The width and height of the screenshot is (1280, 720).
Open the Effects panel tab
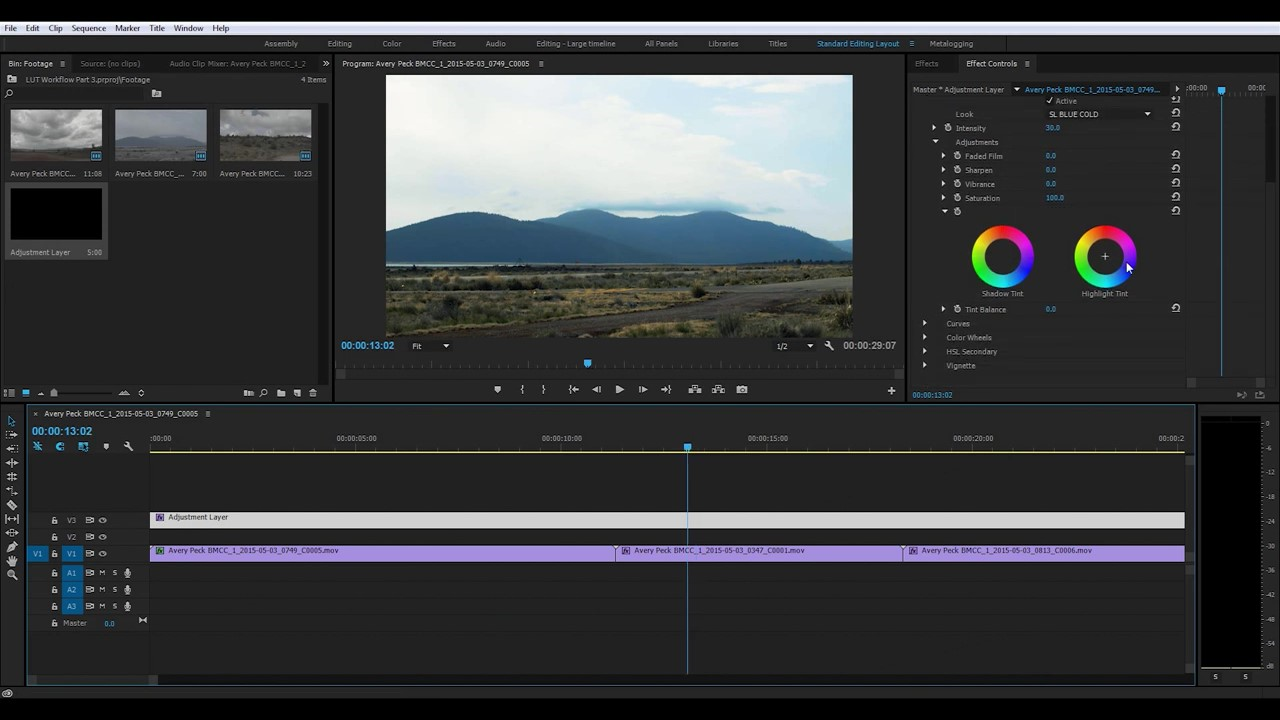926,64
